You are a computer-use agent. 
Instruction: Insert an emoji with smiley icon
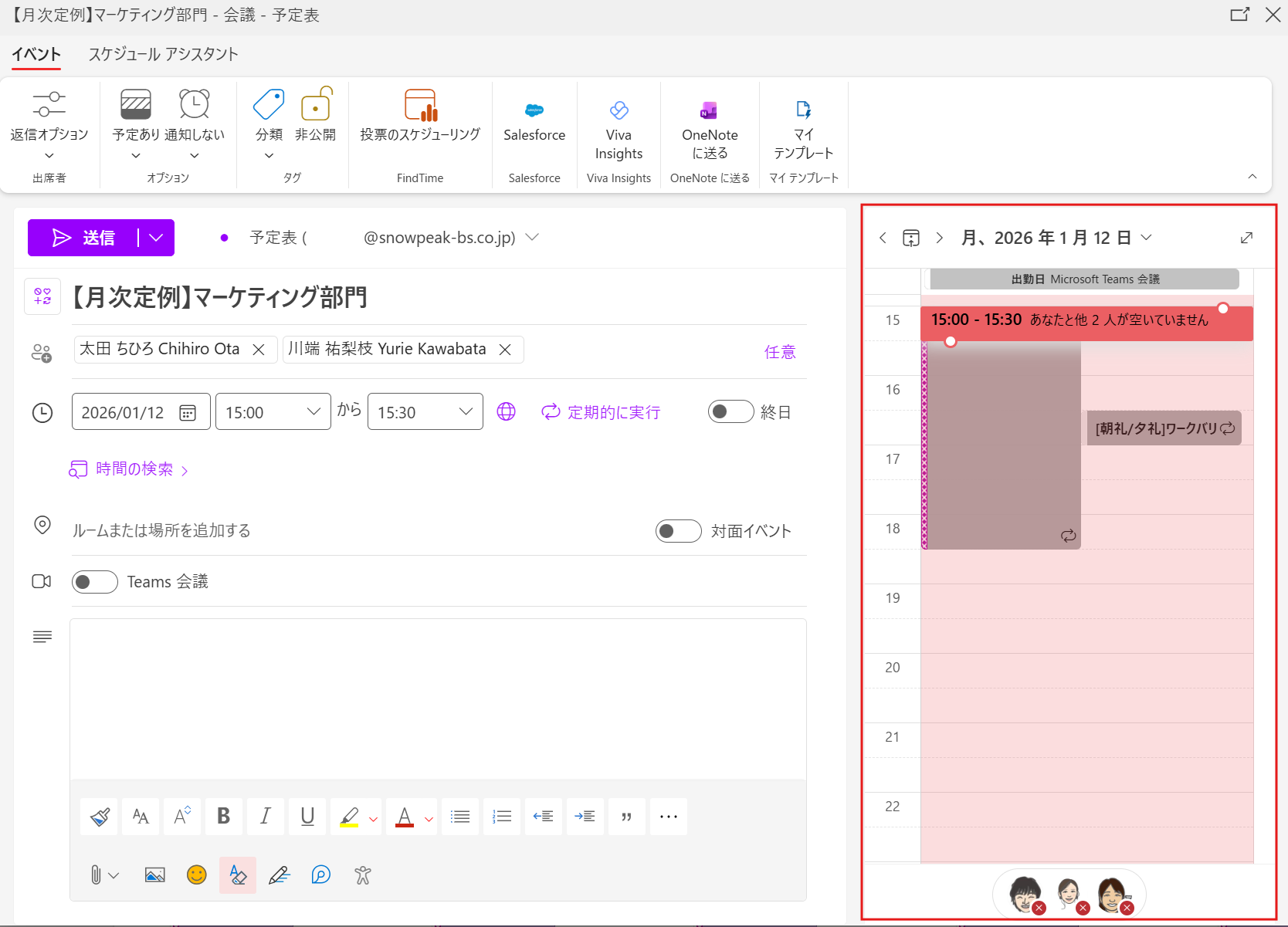197,875
